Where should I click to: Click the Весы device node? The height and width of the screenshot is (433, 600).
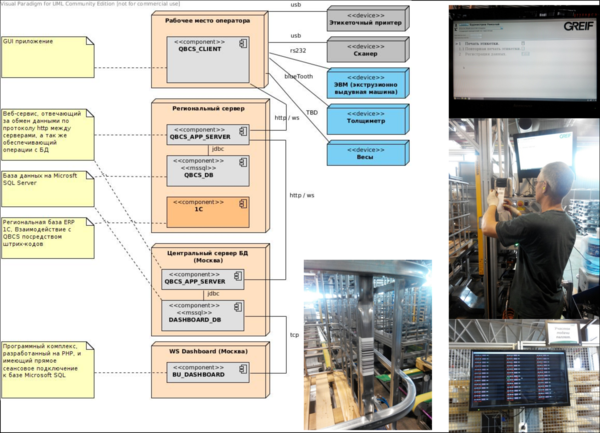coord(366,153)
